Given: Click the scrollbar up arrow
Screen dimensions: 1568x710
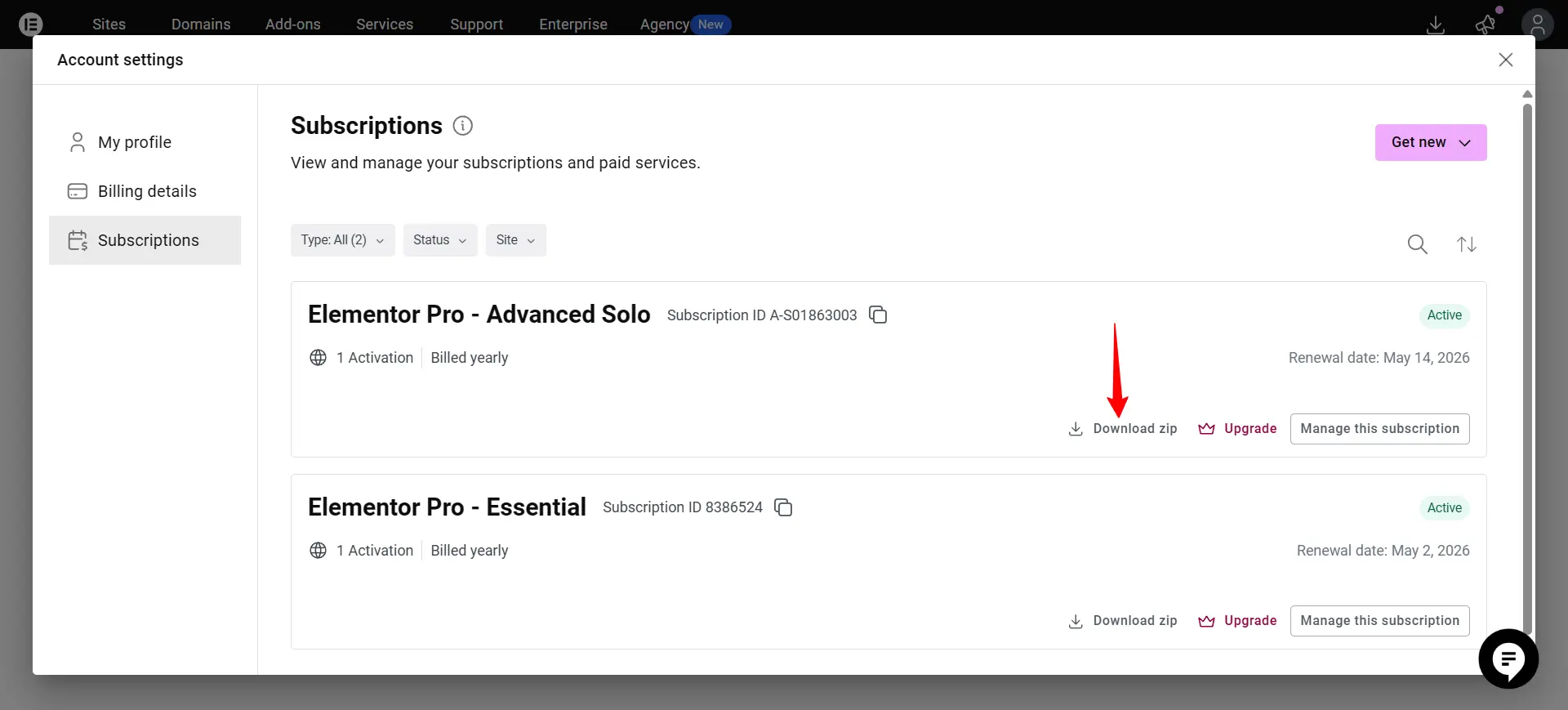Looking at the screenshot, I should tap(1527, 95).
